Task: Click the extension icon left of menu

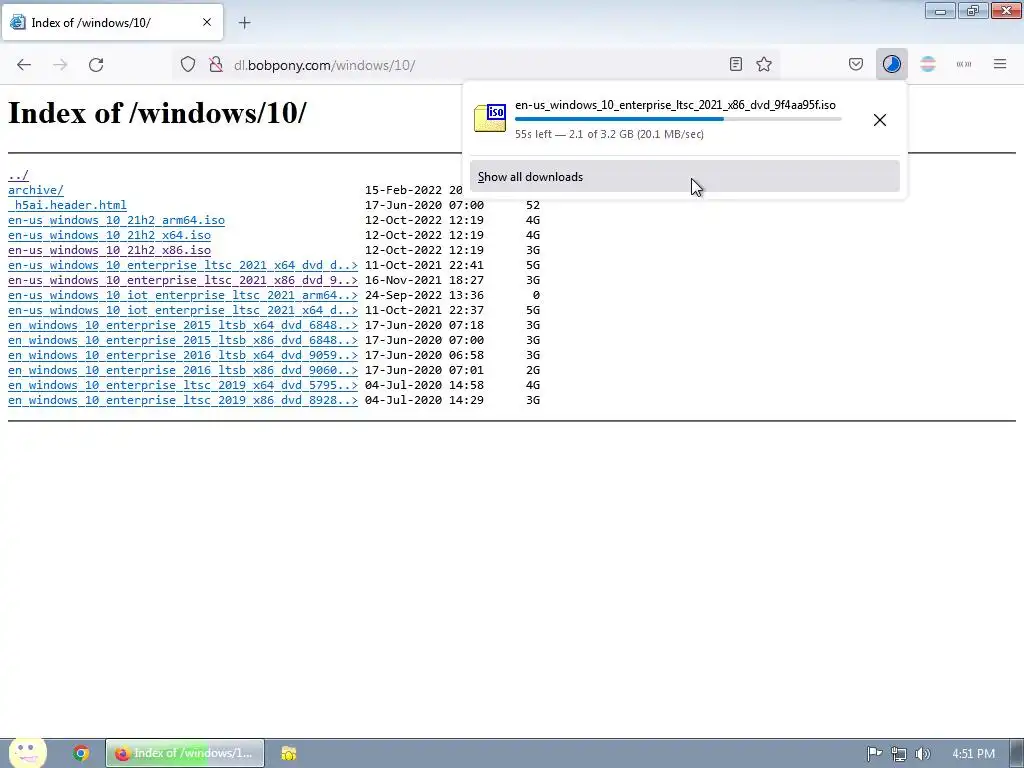Action: 964,64
